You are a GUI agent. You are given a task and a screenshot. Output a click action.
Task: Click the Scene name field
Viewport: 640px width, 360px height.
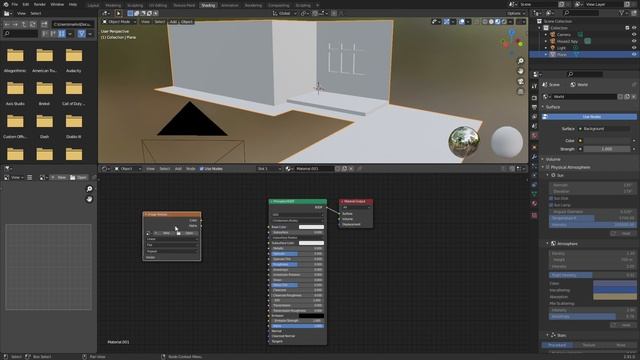[538, 4]
